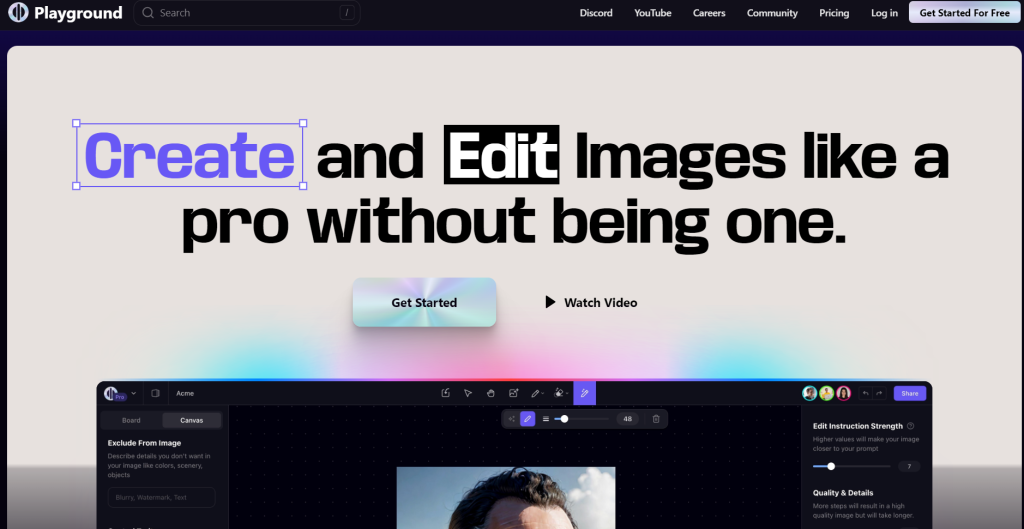This screenshot has height=529, width=1024.
Task: Click the first collaborator avatar
Action: (810, 393)
